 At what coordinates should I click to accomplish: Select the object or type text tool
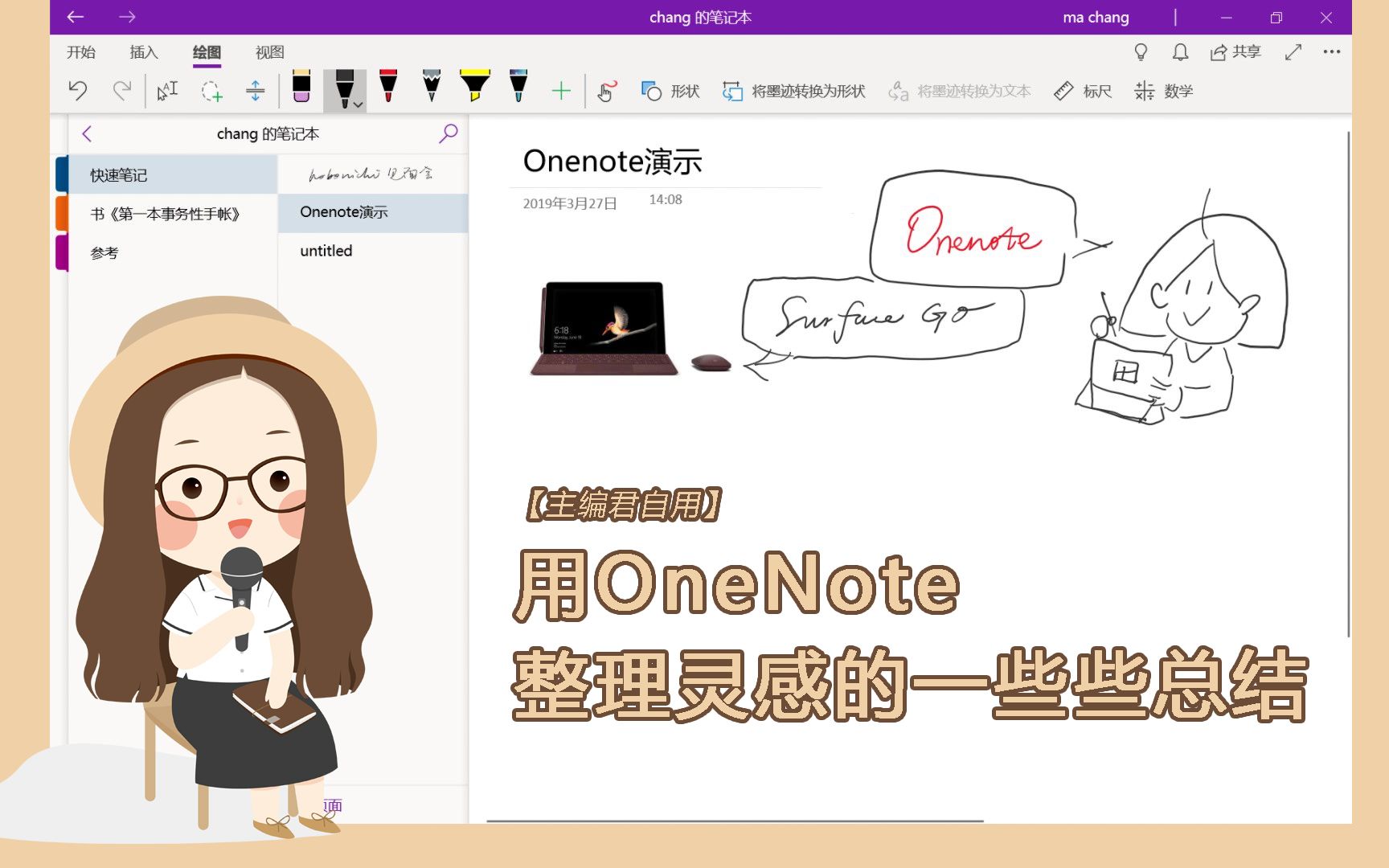coord(167,91)
